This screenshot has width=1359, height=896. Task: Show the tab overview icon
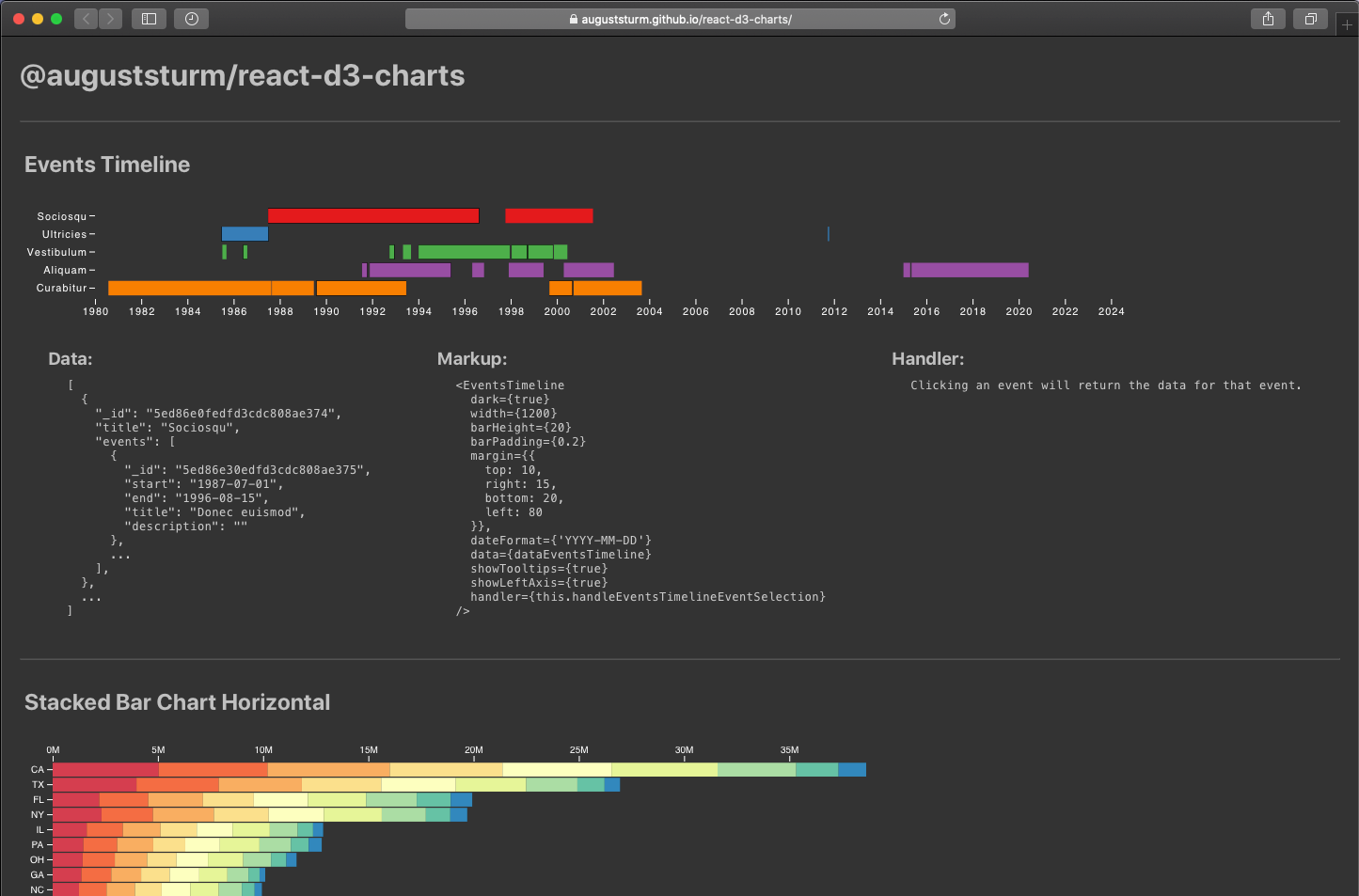click(1310, 19)
